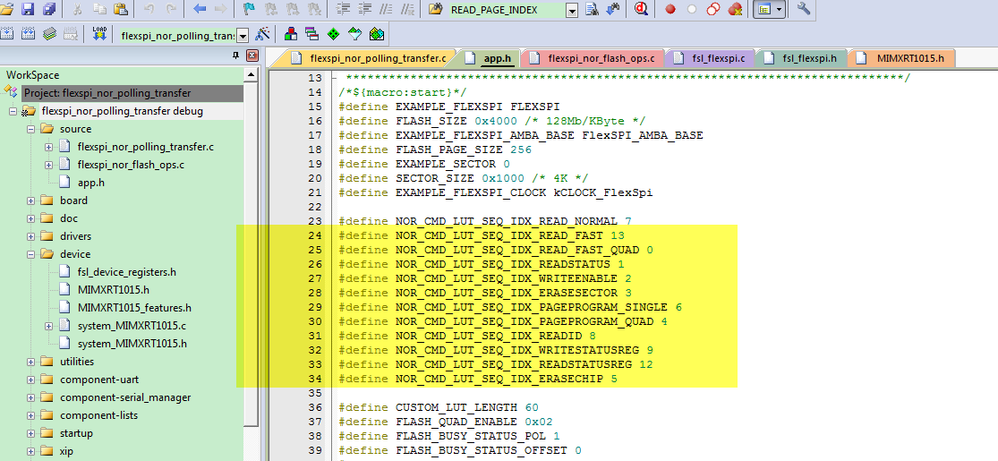
Task: Open the Pack Installer icon
Action: [377, 34]
